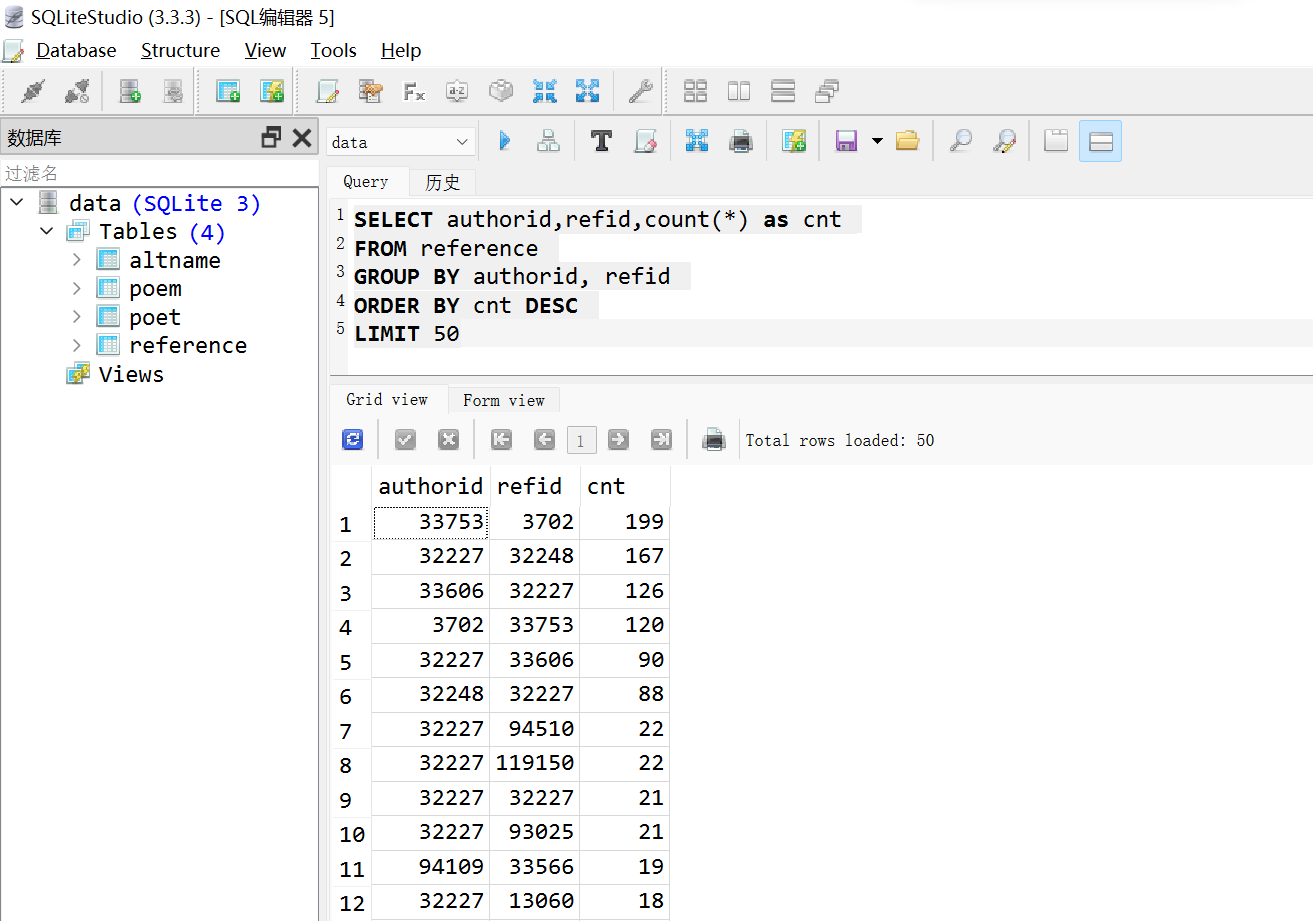Create view from query icon

click(x=794, y=141)
